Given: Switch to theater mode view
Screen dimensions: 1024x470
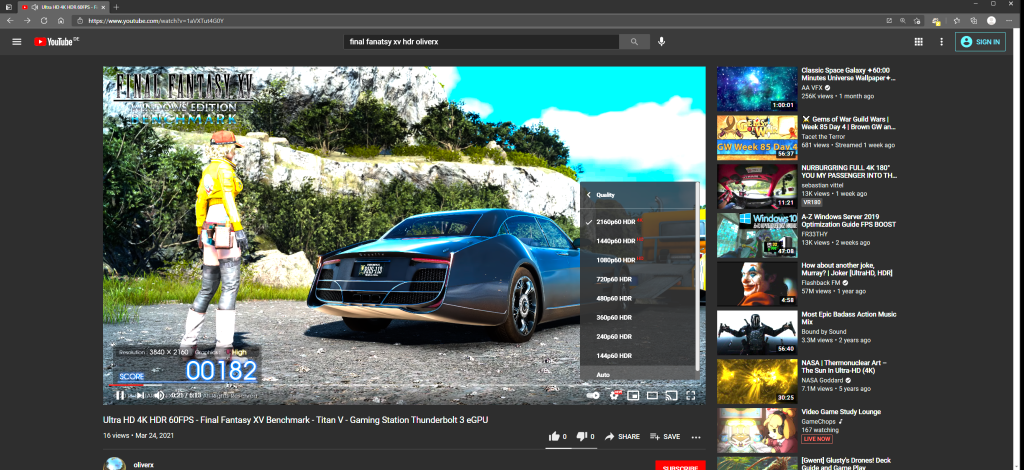Looking at the screenshot, I should click(x=652, y=396).
